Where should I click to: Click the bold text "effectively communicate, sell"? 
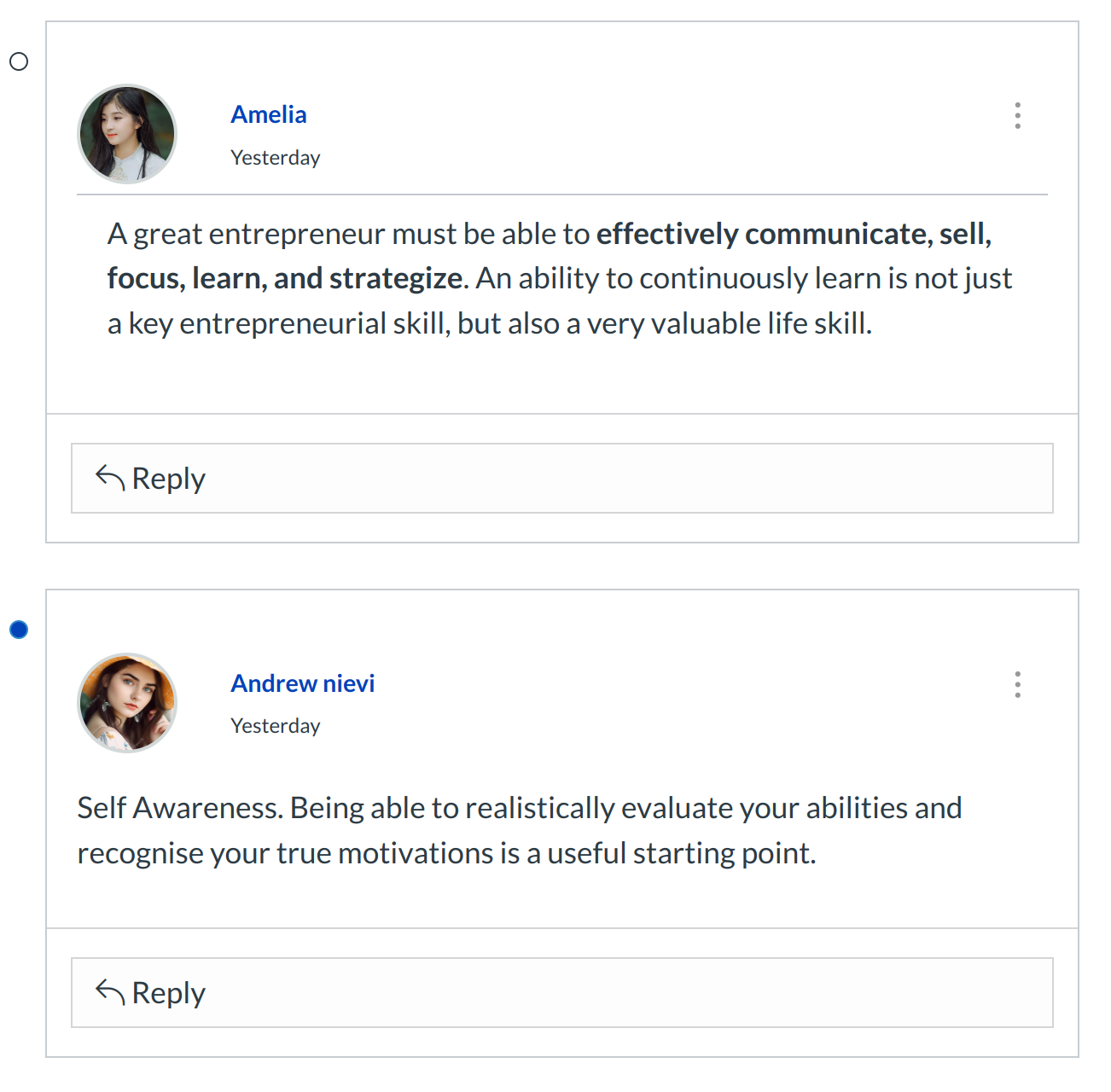tap(792, 234)
